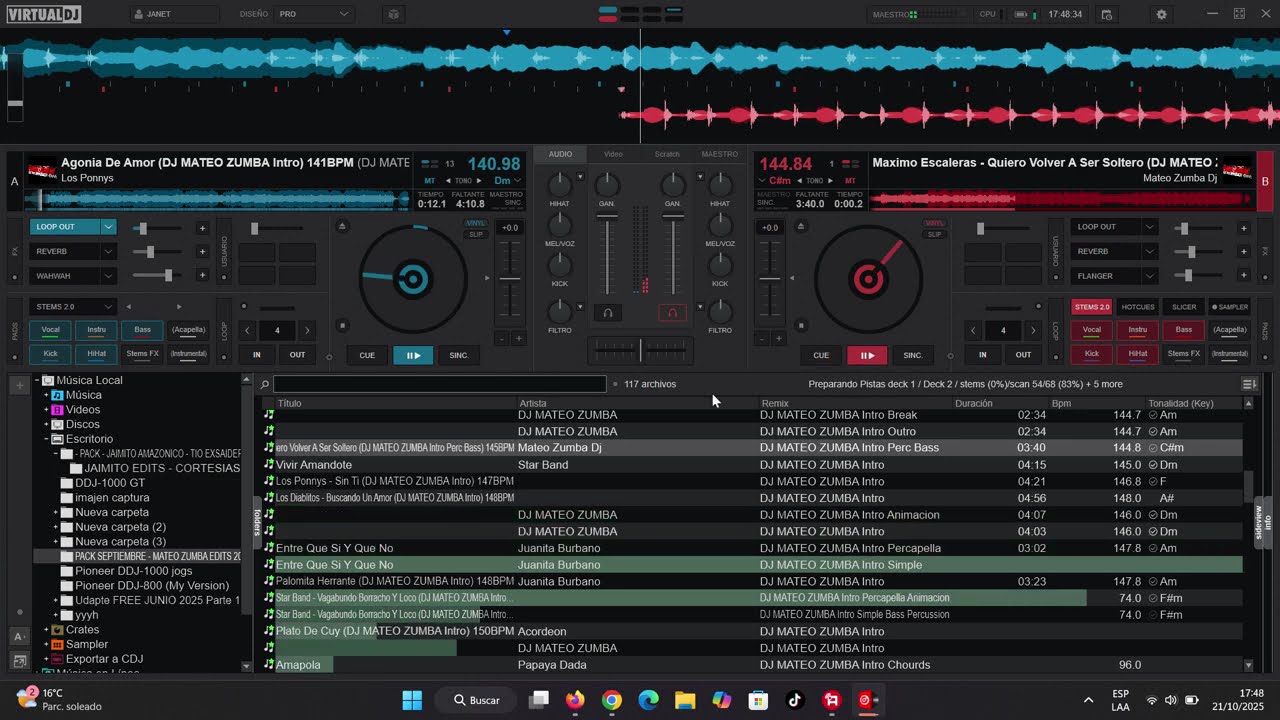Image resolution: width=1280 pixels, height=720 pixels.
Task: Open browser options icon beside column headers
Action: [1248, 384]
